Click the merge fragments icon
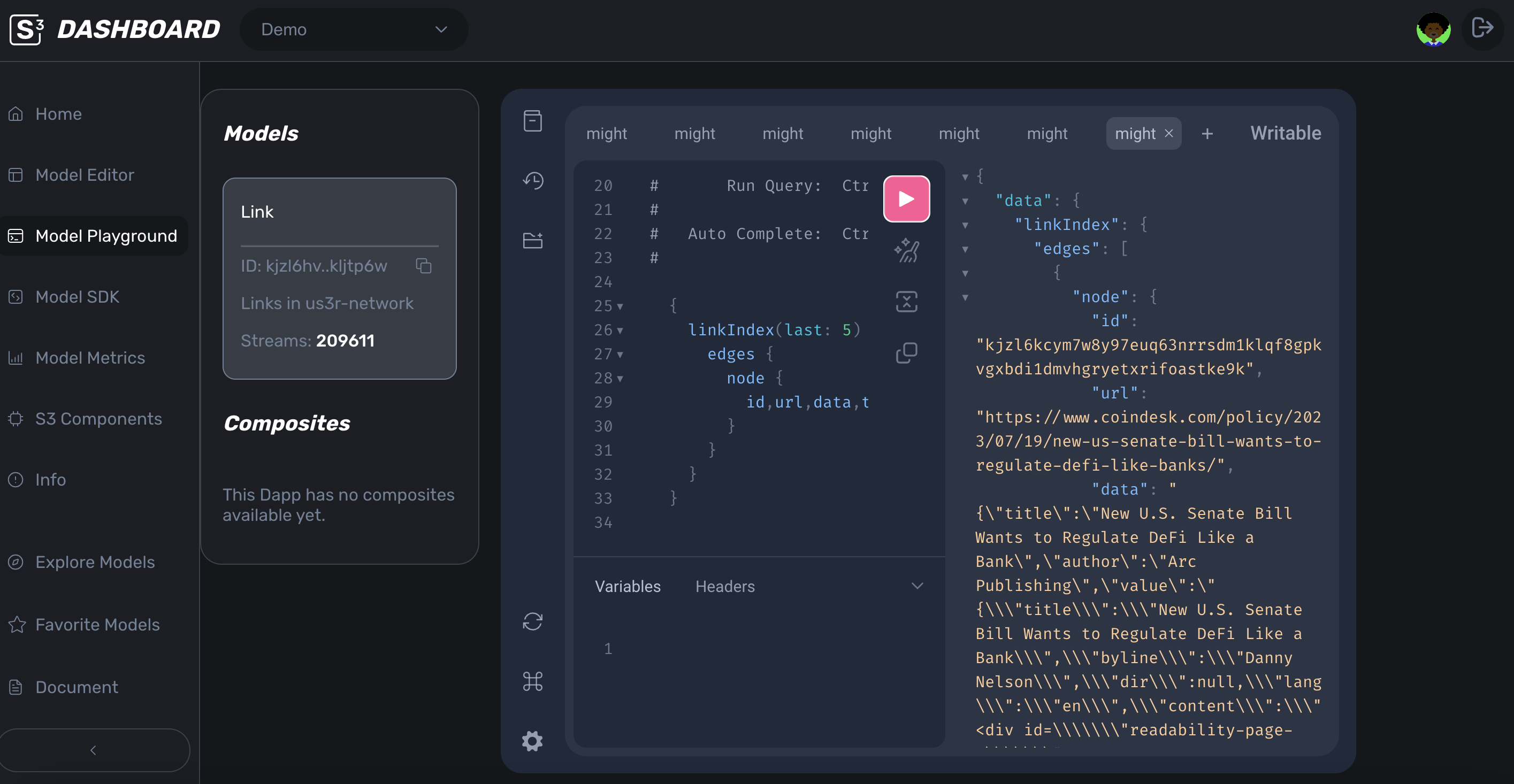This screenshot has width=1514, height=784. point(906,302)
